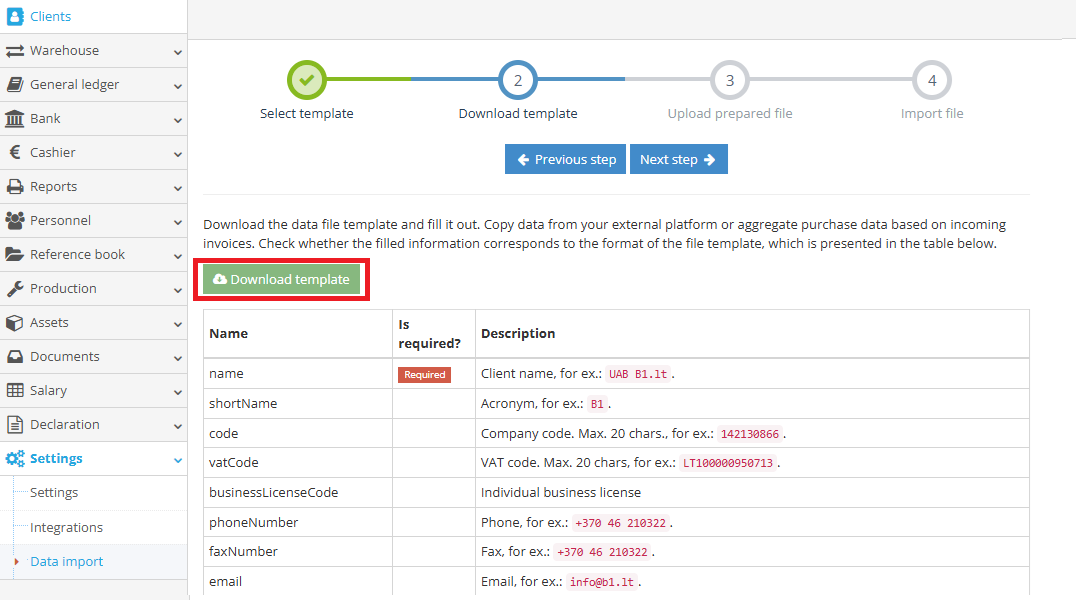Expand the Personnel menu chevron

point(178,221)
